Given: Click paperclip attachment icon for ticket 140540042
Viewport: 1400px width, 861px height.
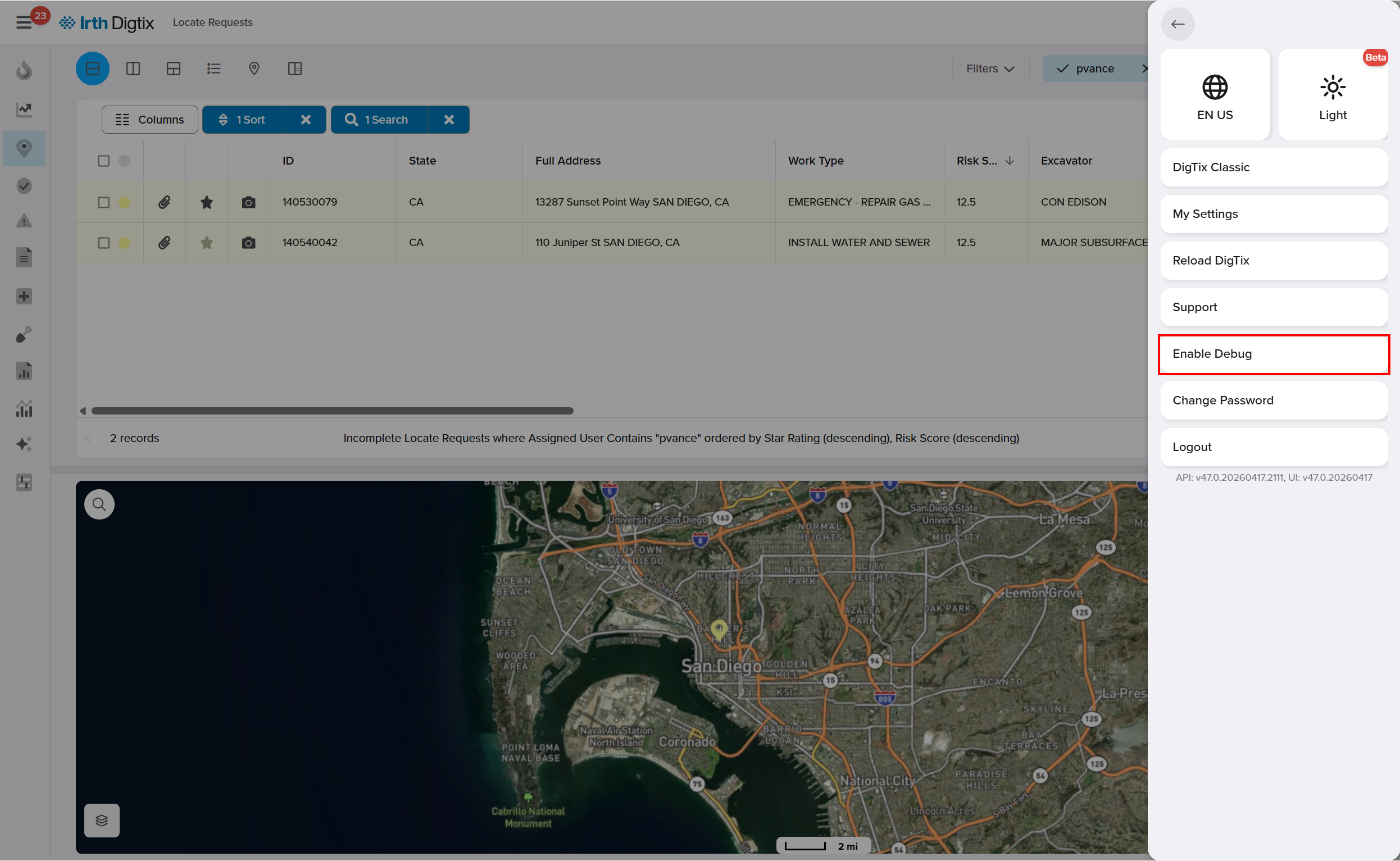Looking at the screenshot, I should point(164,243).
